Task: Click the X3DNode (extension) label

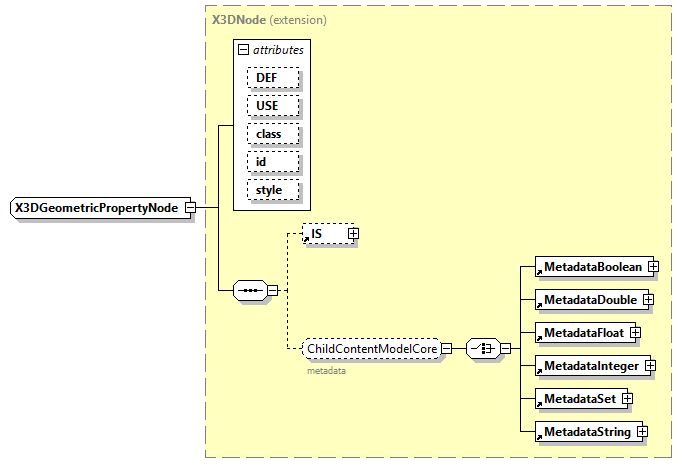Action: [269, 20]
